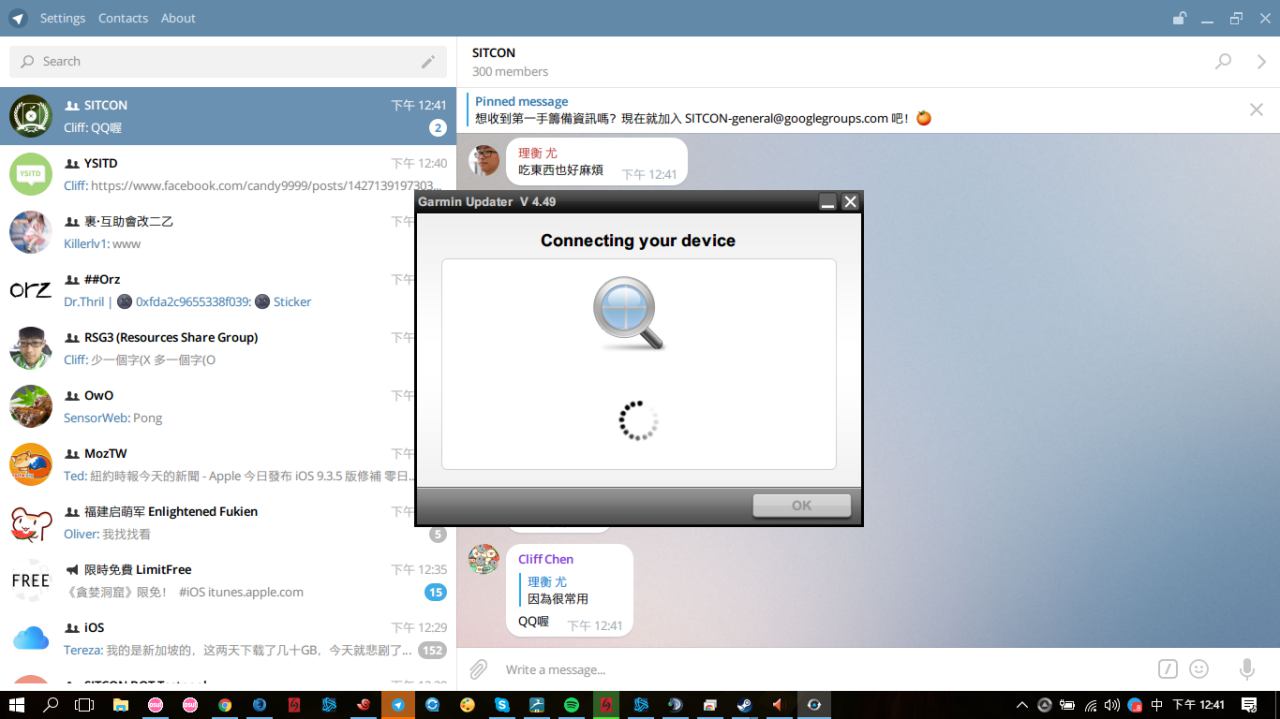
Task: Focus the chat list Search field
Action: point(228,61)
